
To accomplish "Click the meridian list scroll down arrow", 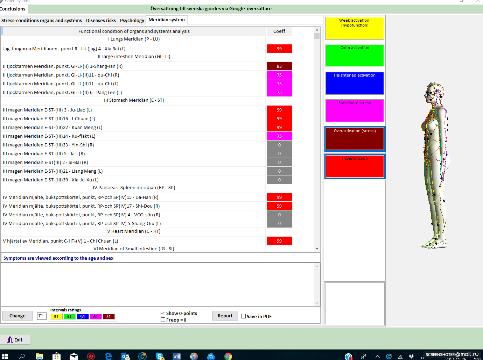I will click(x=317, y=249).
